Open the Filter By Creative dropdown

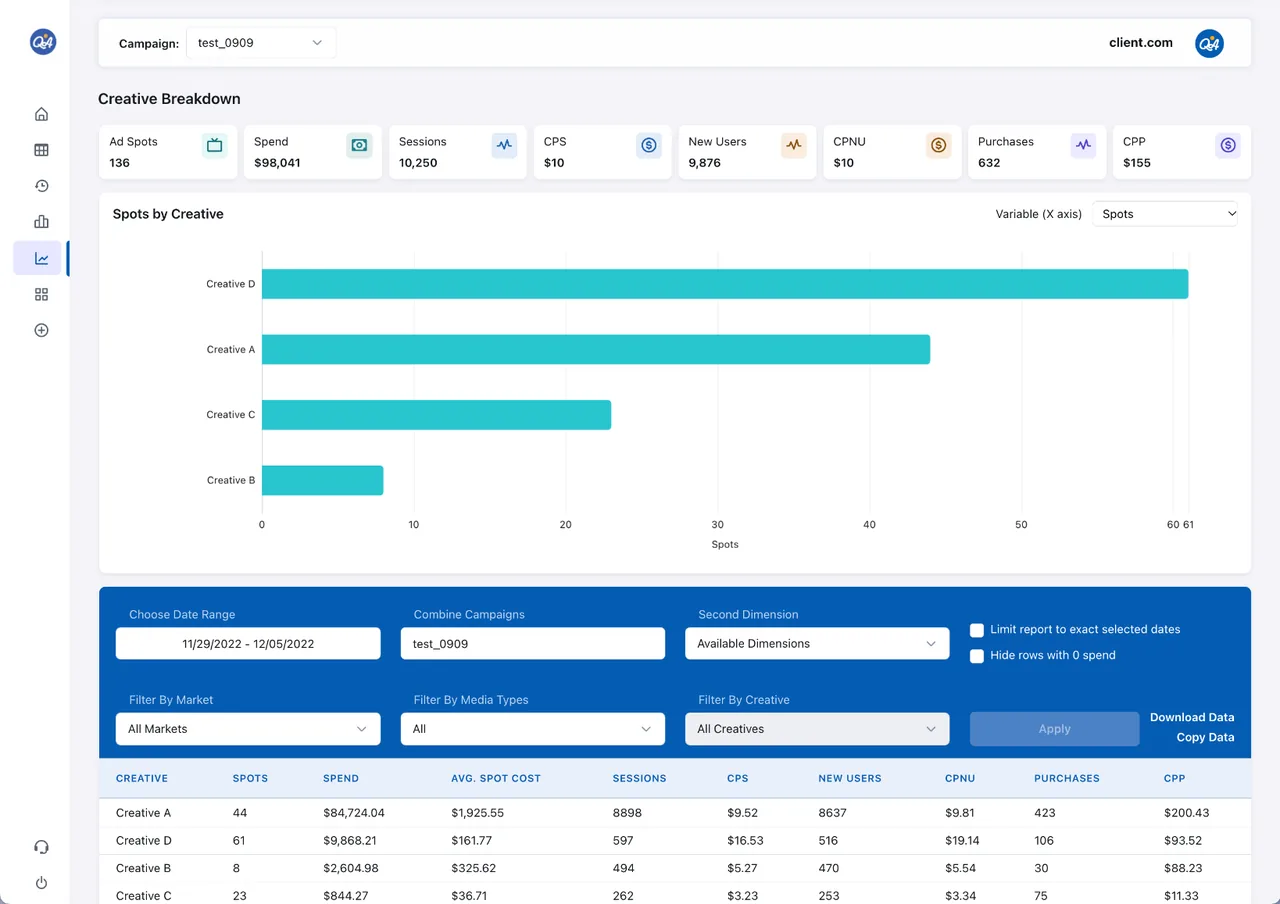(x=817, y=729)
